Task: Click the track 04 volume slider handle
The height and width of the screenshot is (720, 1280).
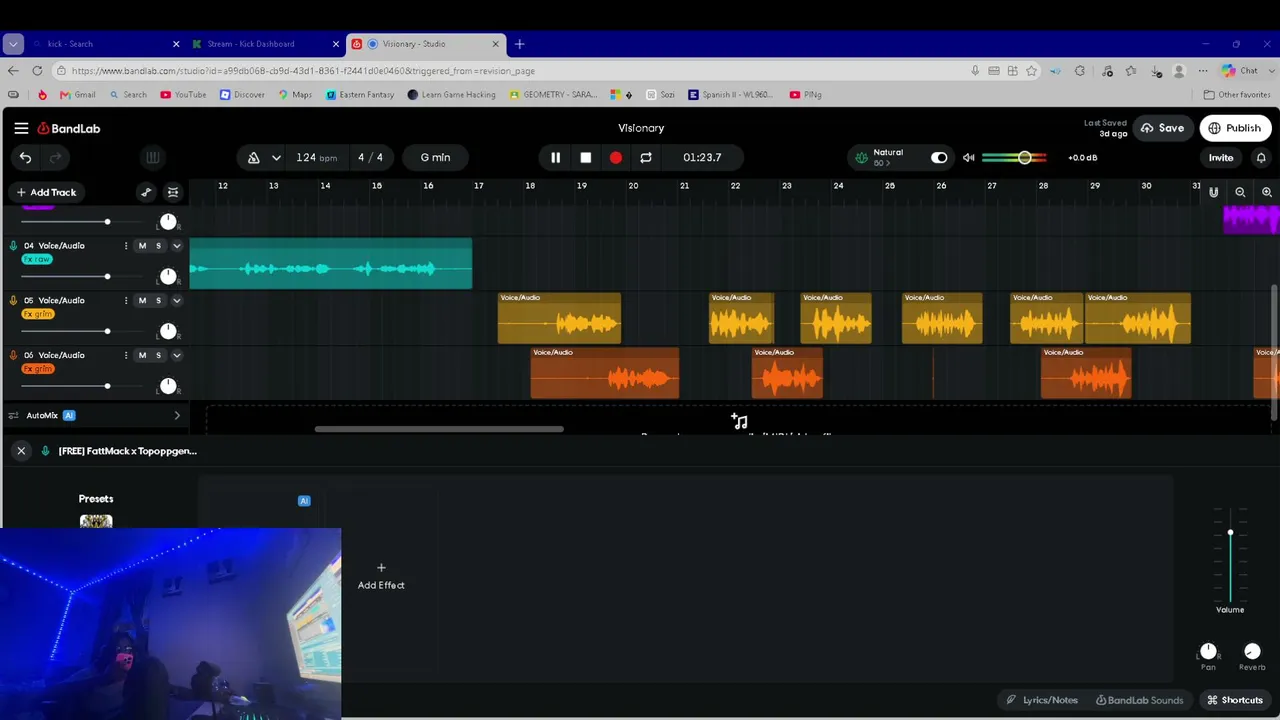Action: [107, 276]
